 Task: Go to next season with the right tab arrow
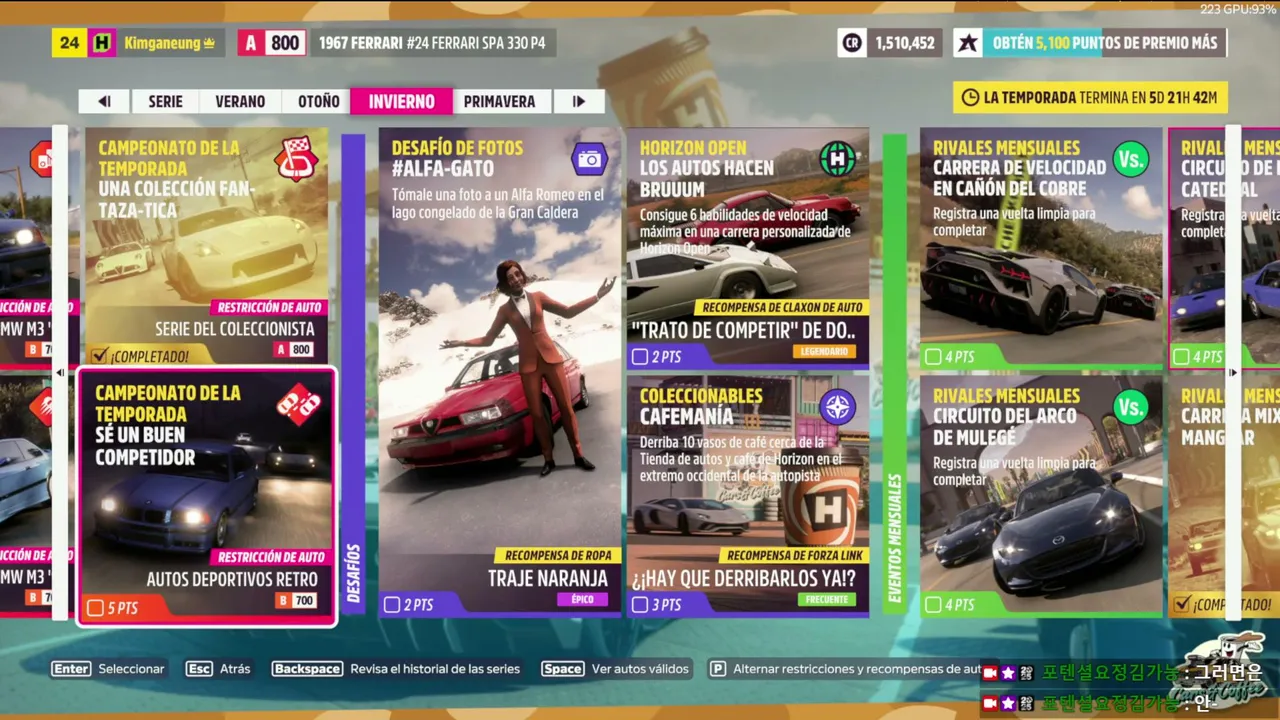point(579,101)
